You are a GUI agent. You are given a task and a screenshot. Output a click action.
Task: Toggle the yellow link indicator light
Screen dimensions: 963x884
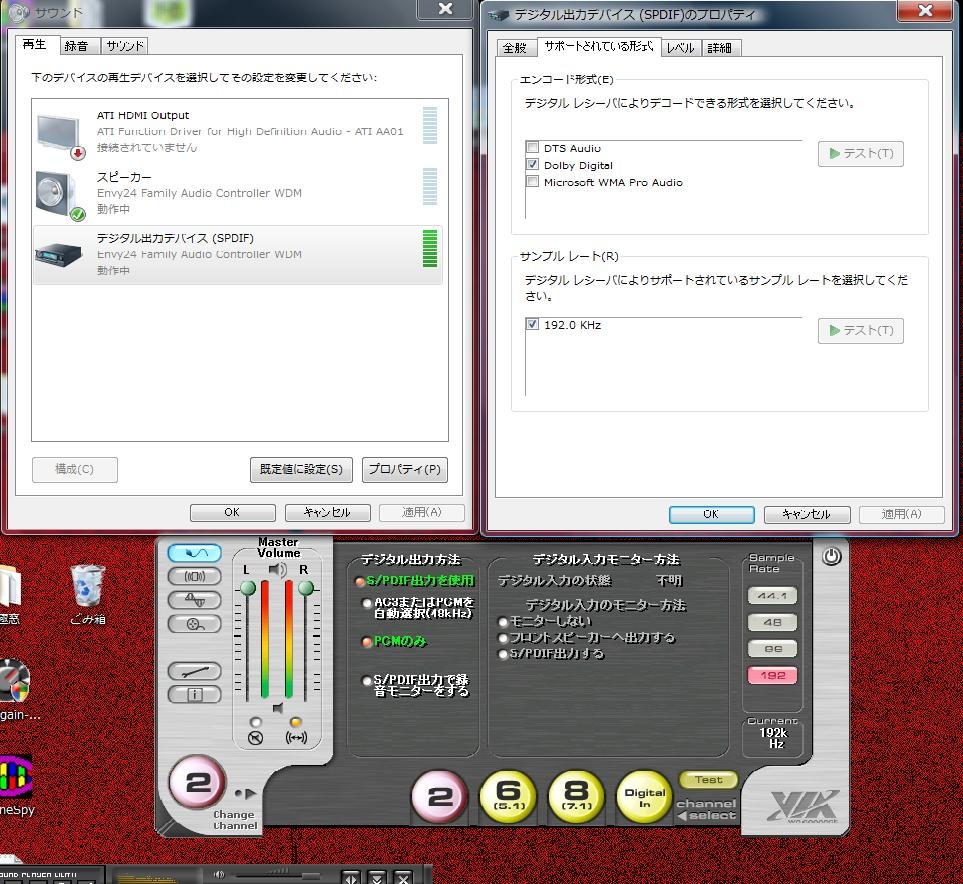tap(296, 721)
